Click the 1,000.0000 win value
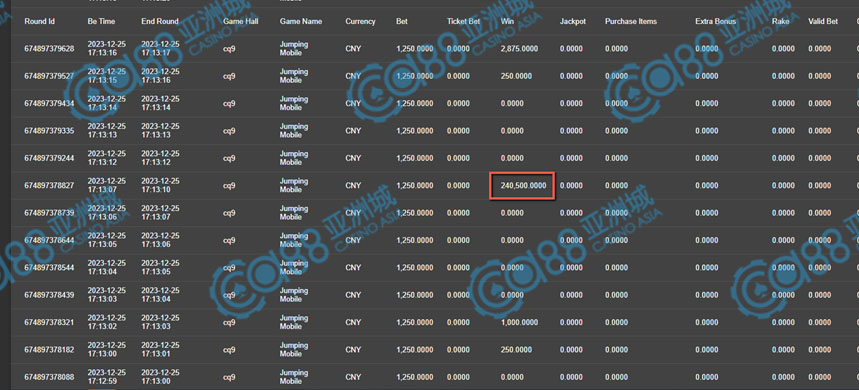Viewport: 859px width, 390px height. click(519, 323)
